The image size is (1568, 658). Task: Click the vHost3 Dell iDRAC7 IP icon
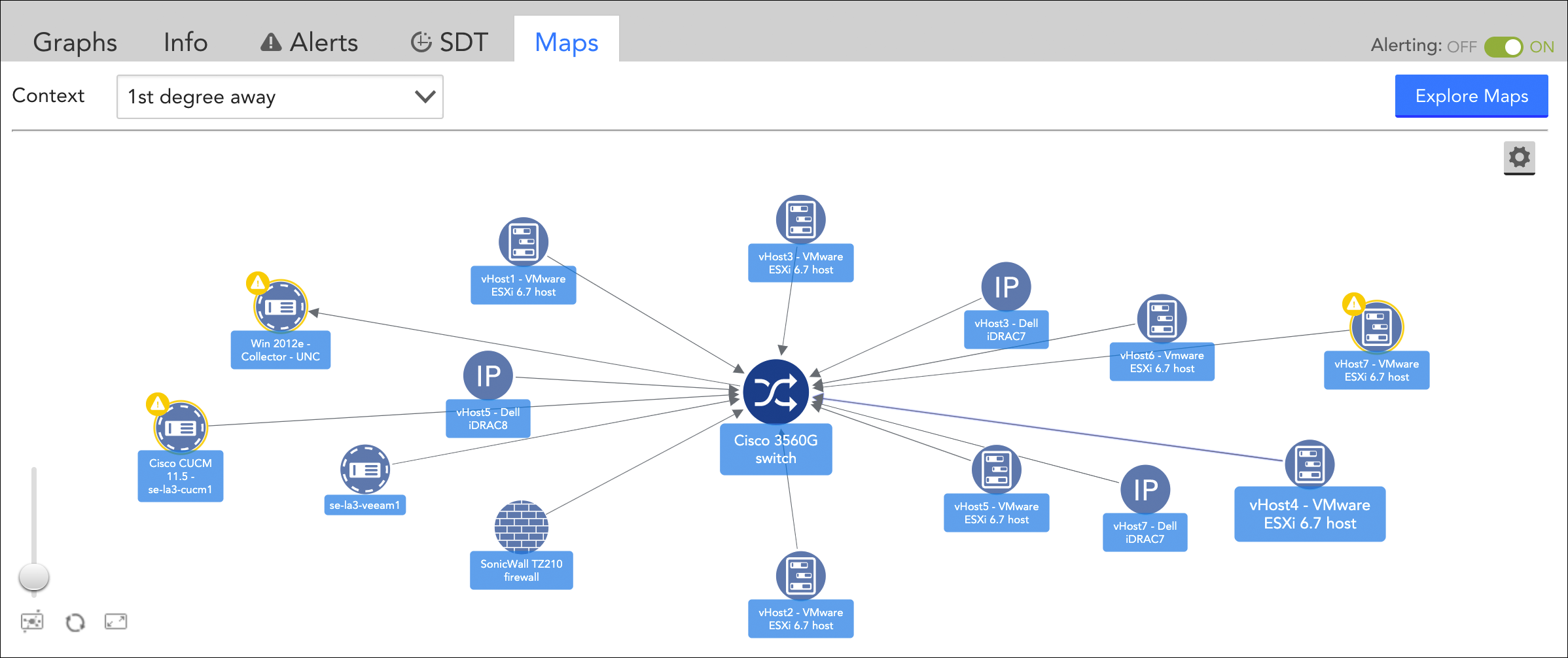1007,286
